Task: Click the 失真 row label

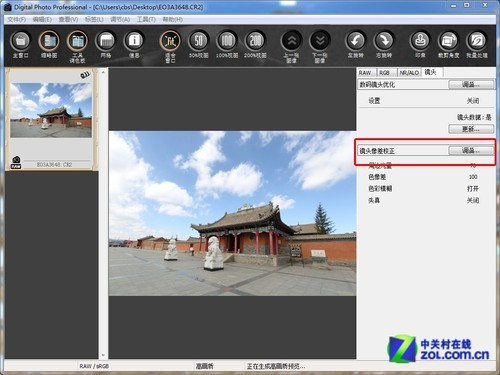Action: [x=374, y=200]
